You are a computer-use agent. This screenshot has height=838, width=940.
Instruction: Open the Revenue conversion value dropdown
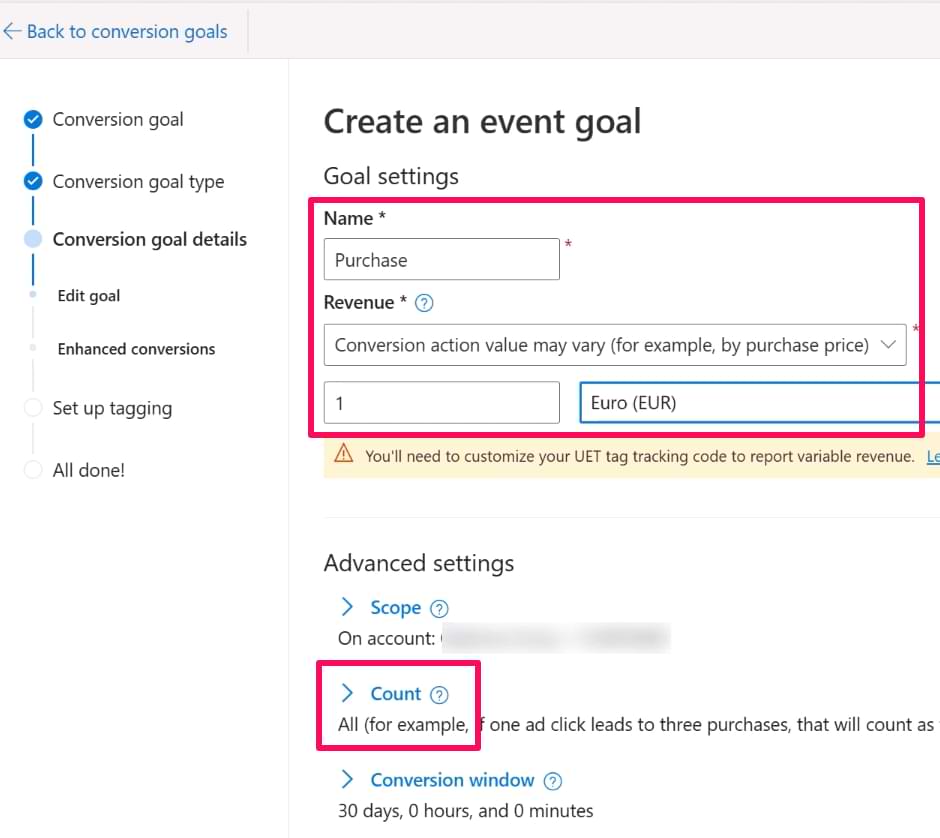tap(614, 345)
